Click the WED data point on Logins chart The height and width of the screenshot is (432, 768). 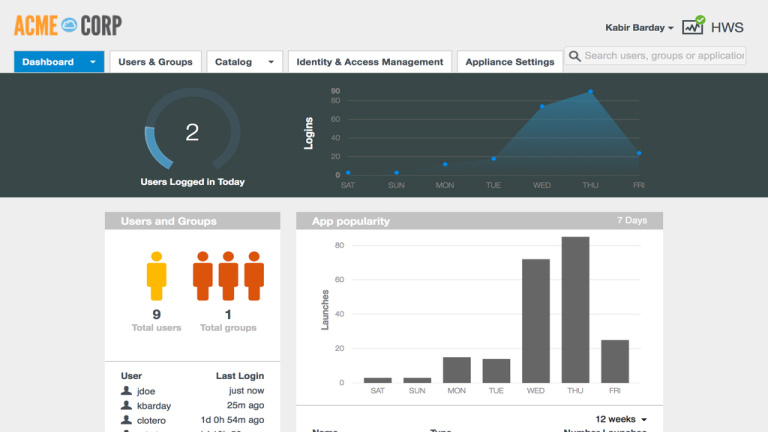(x=542, y=106)
